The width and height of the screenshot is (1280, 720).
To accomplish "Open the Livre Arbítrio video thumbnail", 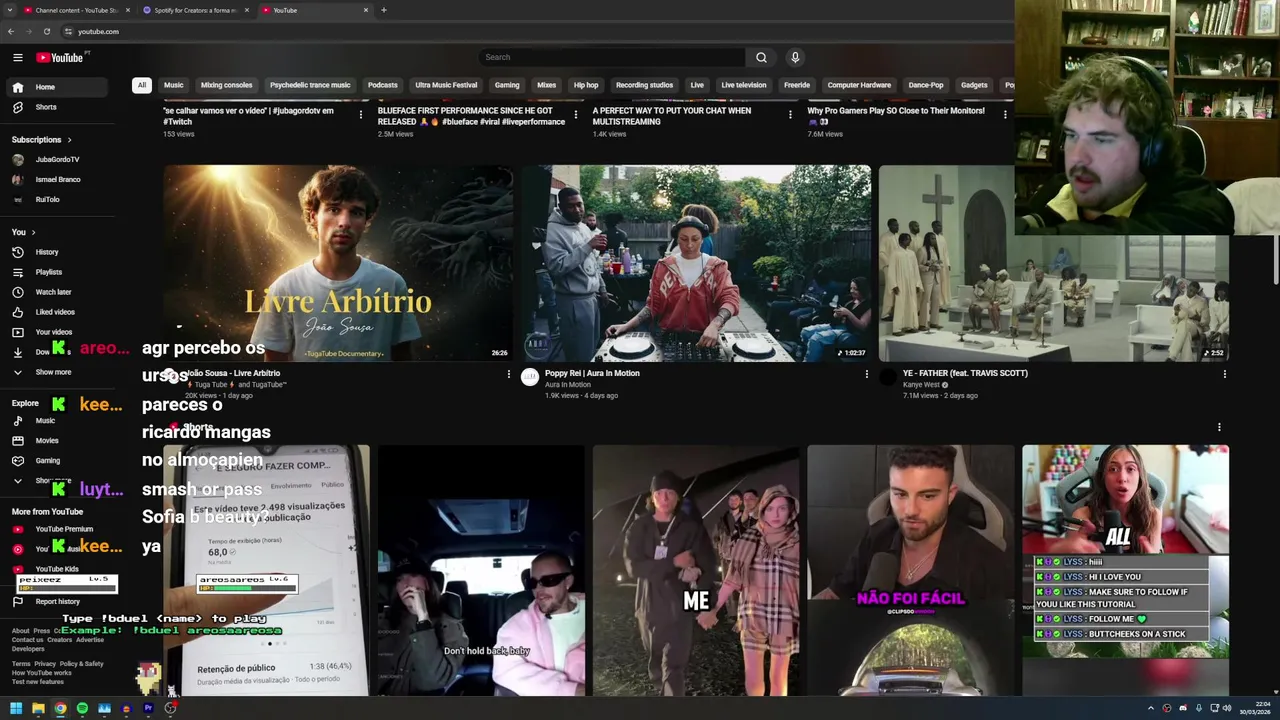I will tap(338, 263).
